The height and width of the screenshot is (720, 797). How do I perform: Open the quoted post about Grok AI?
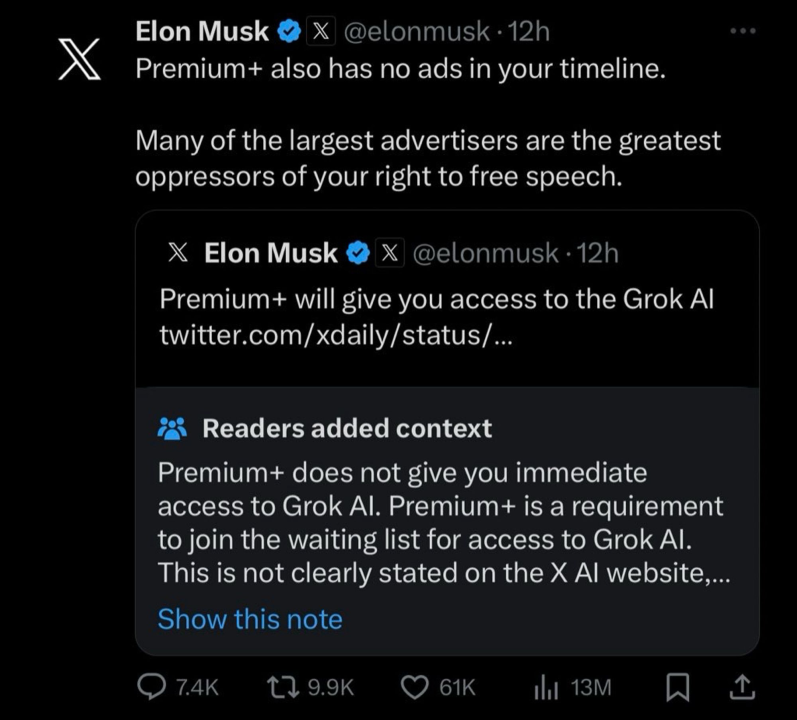[x=437, y=299]
